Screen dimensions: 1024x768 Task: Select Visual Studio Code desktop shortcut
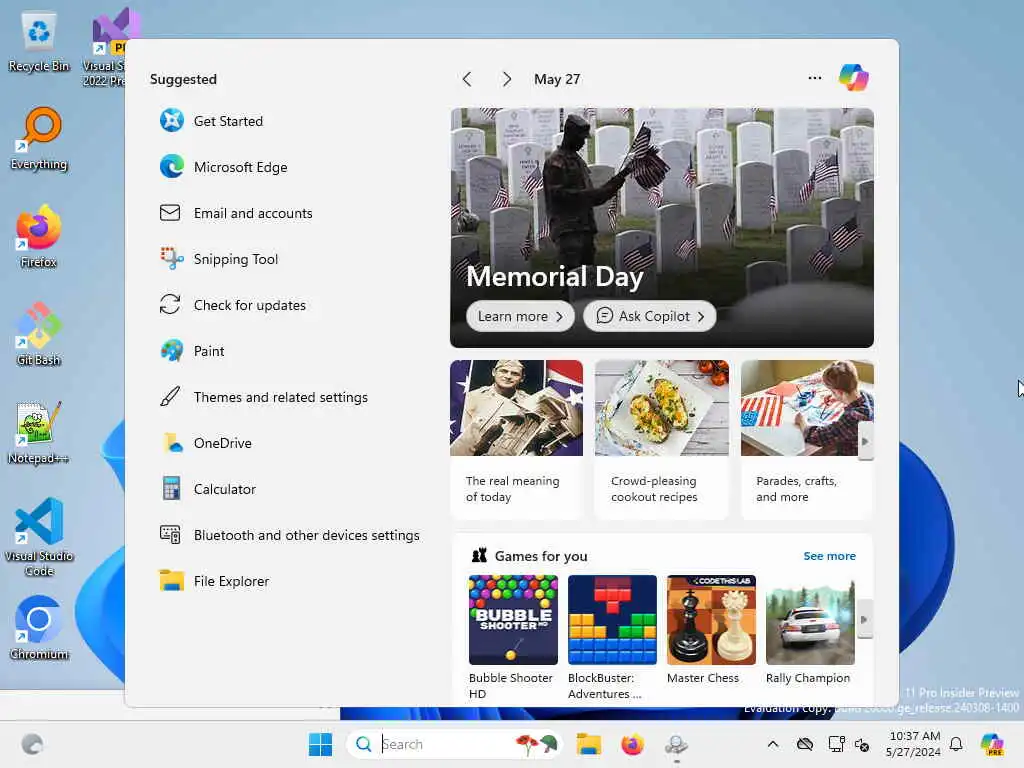[39, 537]
